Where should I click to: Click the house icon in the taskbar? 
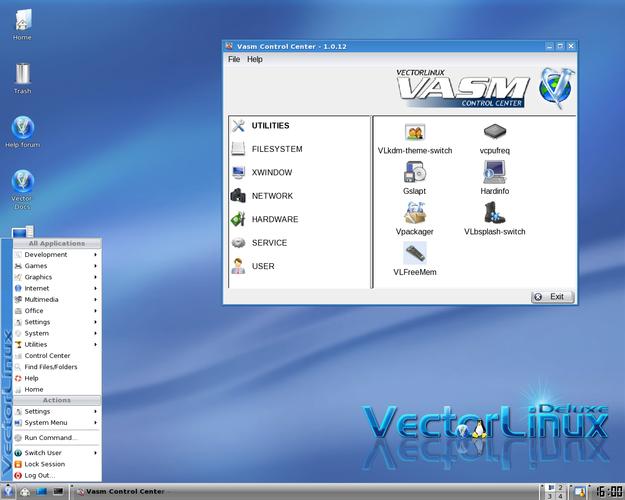point(25,492)
